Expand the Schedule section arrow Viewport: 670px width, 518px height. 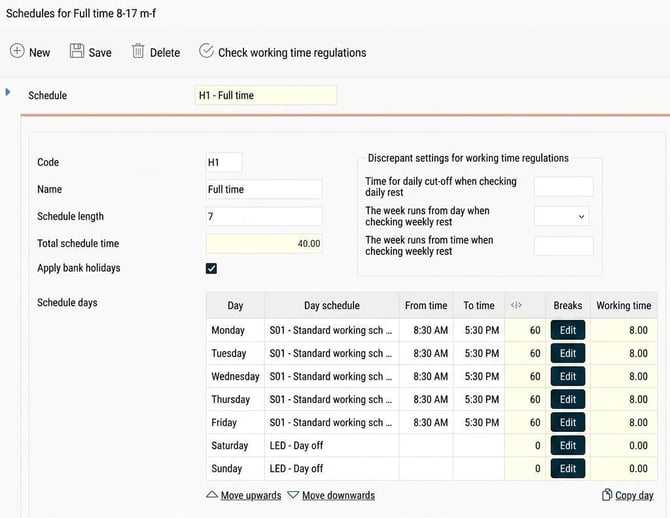(x=8, y=92)
